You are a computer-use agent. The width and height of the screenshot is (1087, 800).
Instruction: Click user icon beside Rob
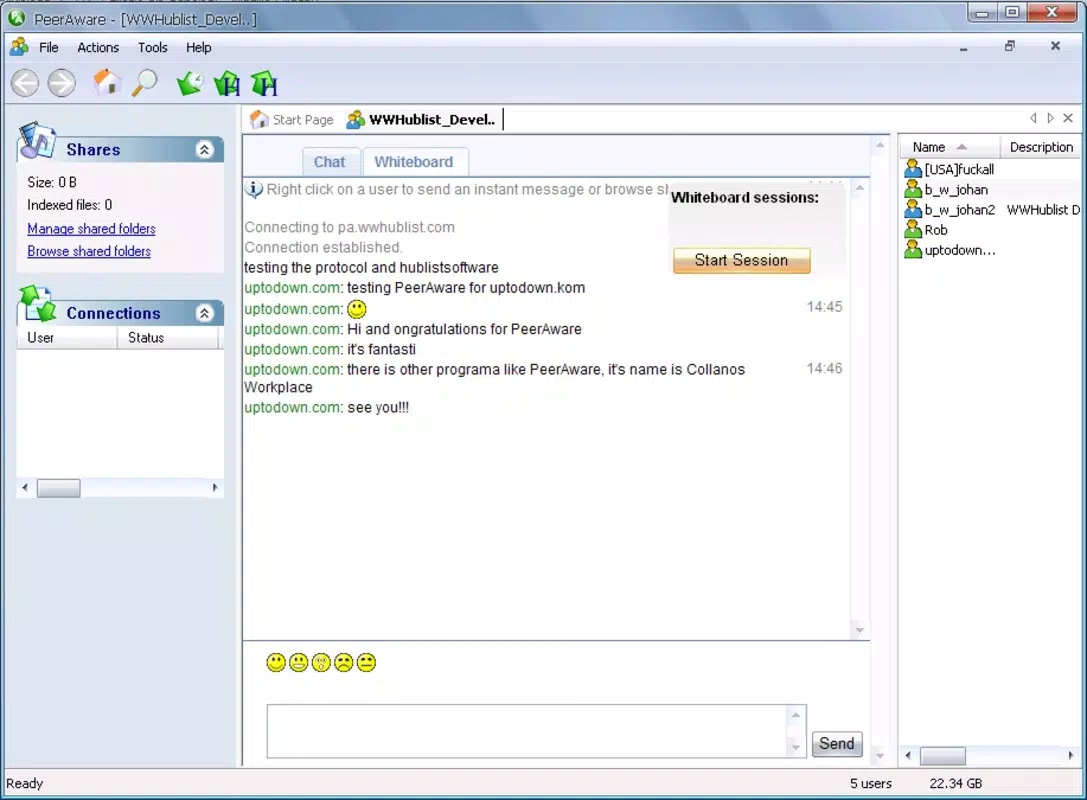point(913,229)
